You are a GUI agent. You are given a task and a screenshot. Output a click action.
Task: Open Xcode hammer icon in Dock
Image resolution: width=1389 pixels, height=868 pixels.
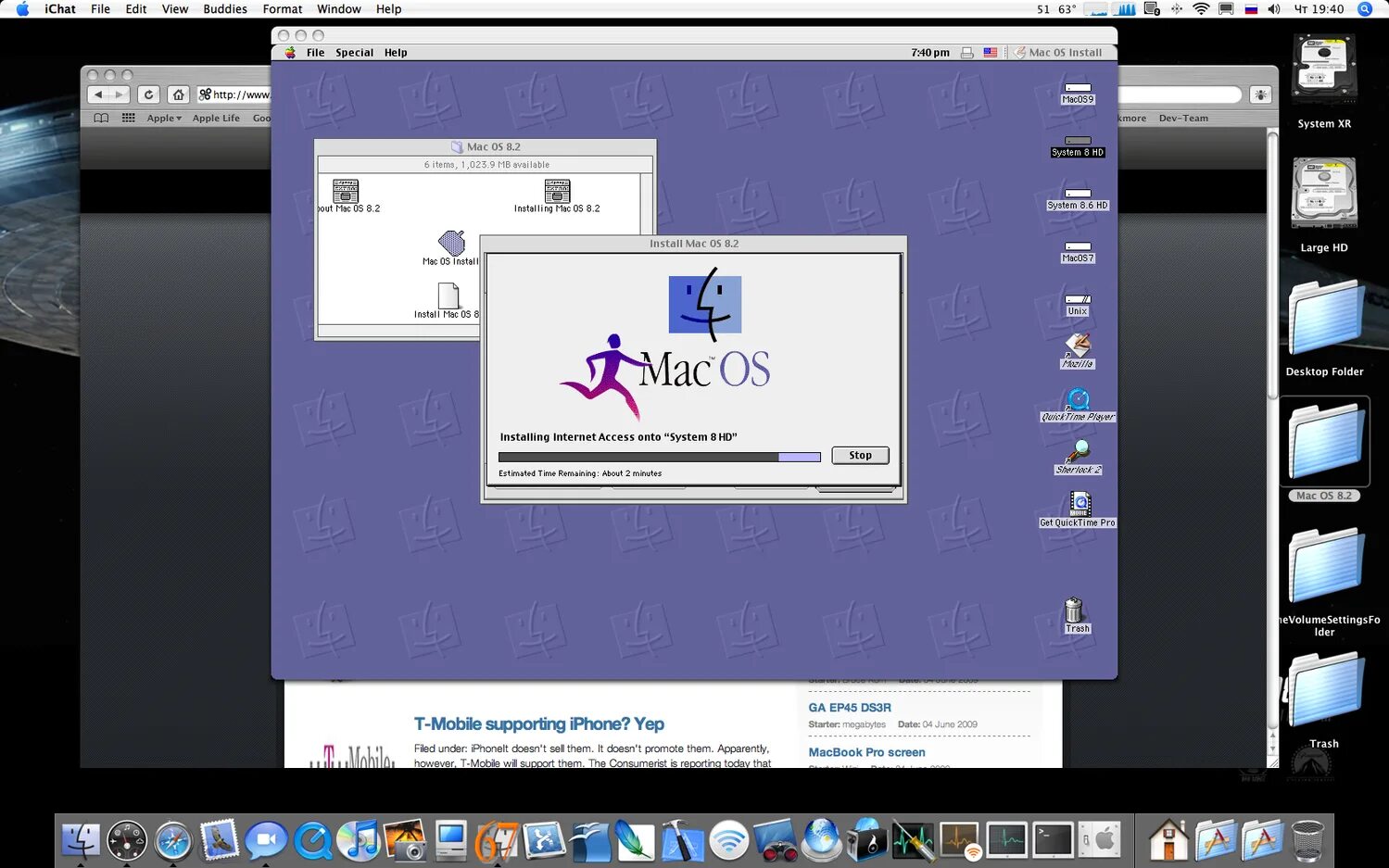[x=683, y=841]
